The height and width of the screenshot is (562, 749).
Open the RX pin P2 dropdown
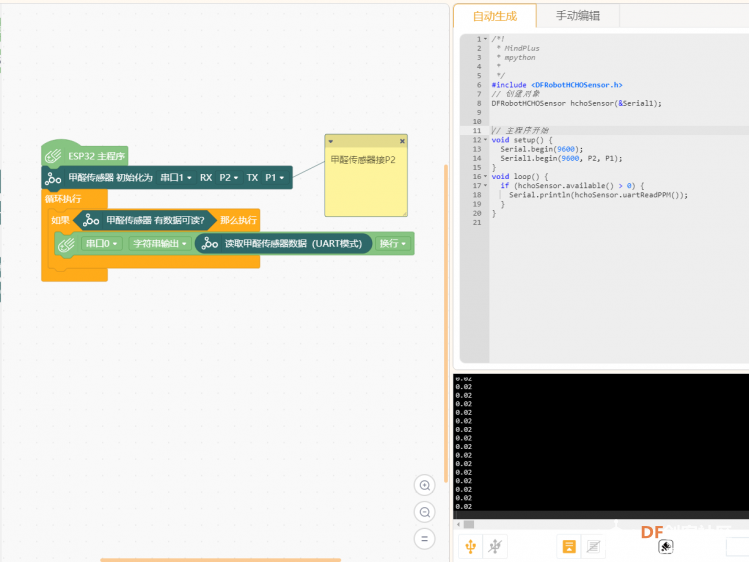pyautogui.click(x=228, y=178)
